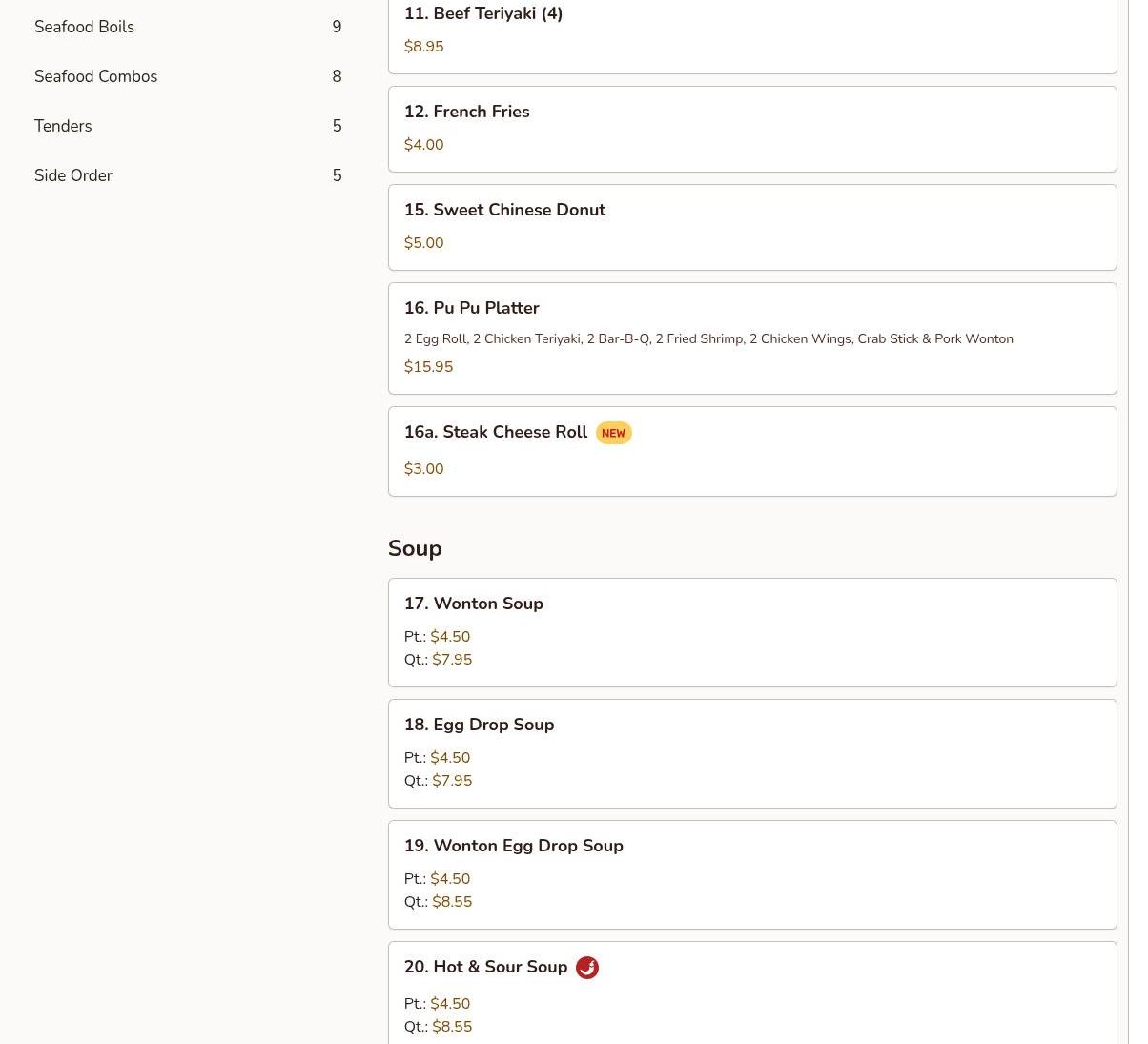
Task: Click Pu Pu Platter ingredients description
Action: pyautogui.click(x=708, y=338)
